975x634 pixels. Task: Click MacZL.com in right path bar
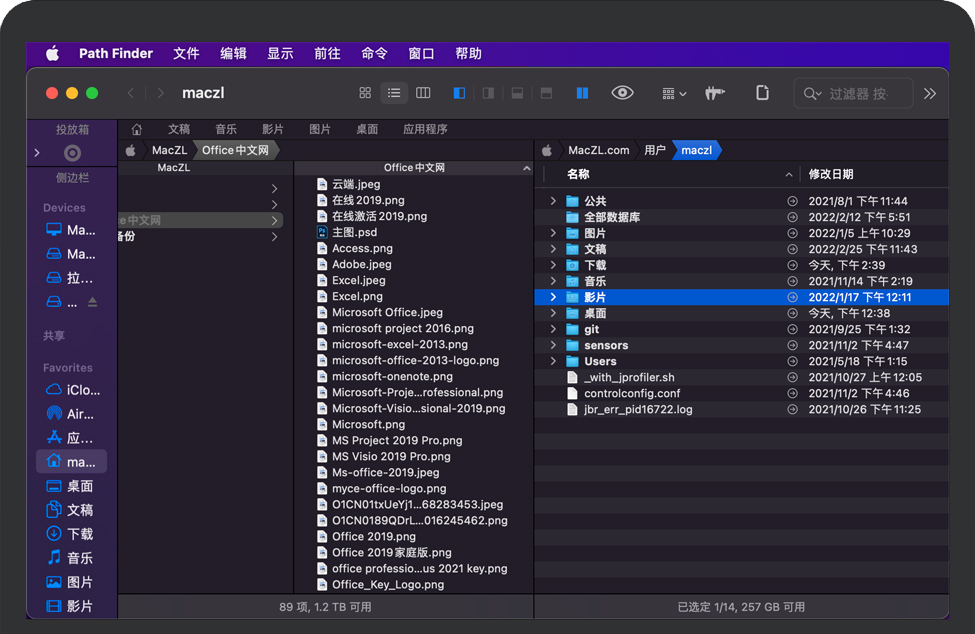click(598, 150)
